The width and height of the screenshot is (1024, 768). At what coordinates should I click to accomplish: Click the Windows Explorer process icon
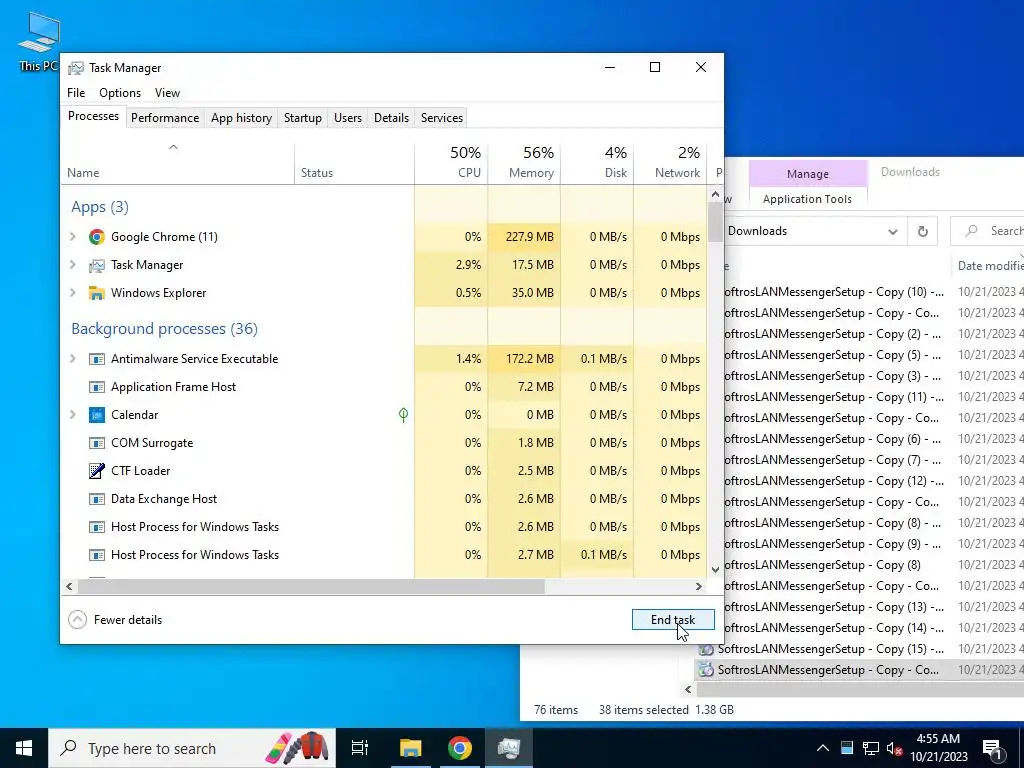pyautogui.click(x=97, y=293)
